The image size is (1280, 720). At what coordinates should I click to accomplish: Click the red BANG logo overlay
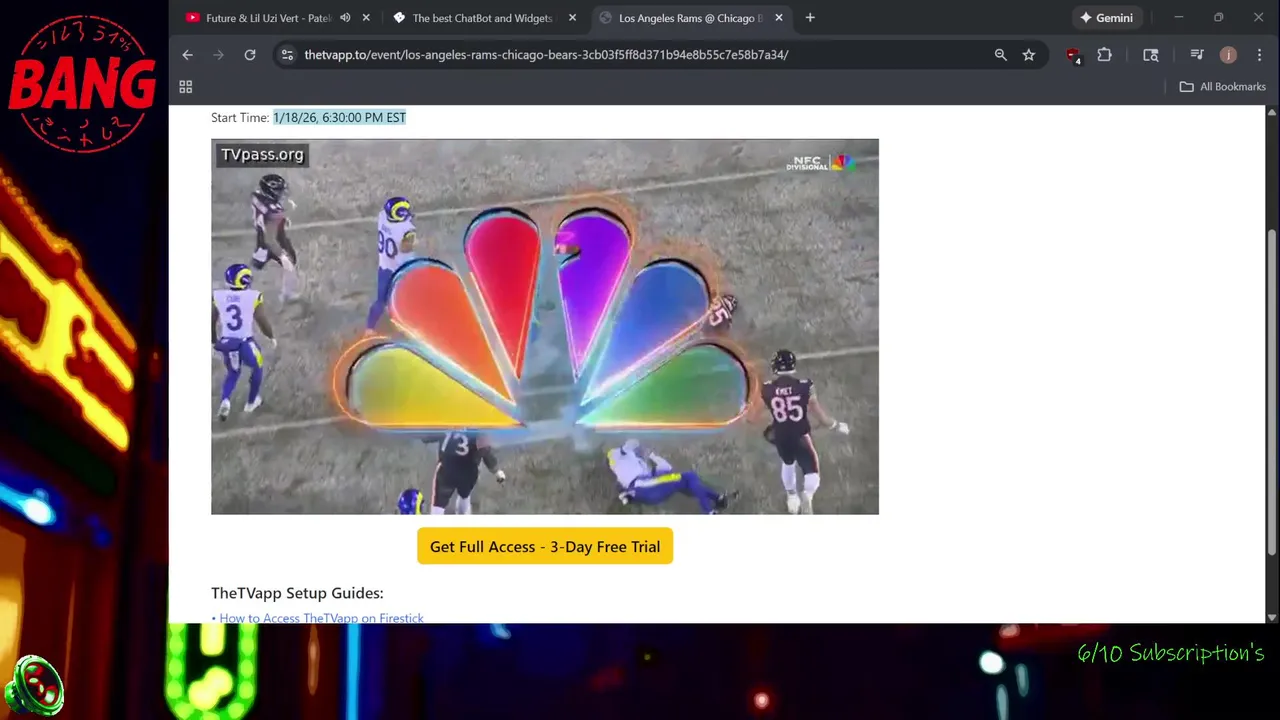83,84
